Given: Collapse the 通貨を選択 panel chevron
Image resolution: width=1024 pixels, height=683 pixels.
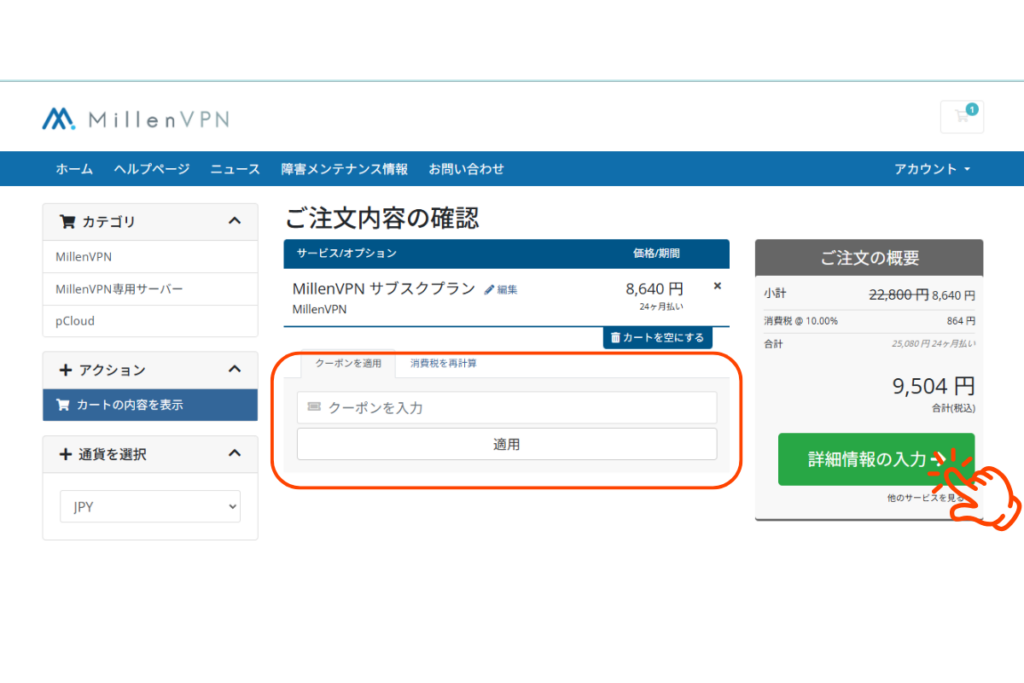Looking at the screenshot, I should 235,454.
